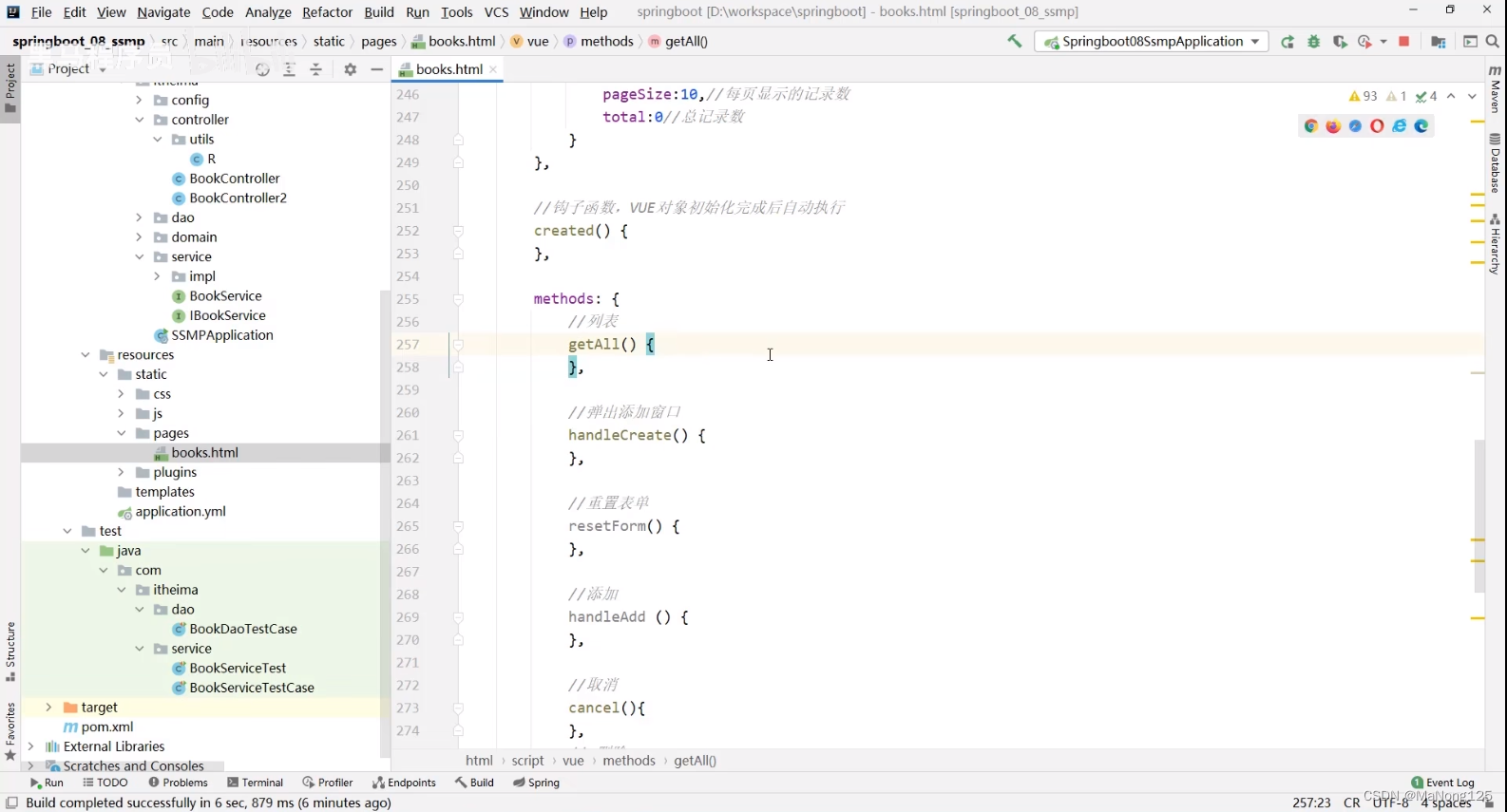Open the Problems tool window

tap(178, 783)
